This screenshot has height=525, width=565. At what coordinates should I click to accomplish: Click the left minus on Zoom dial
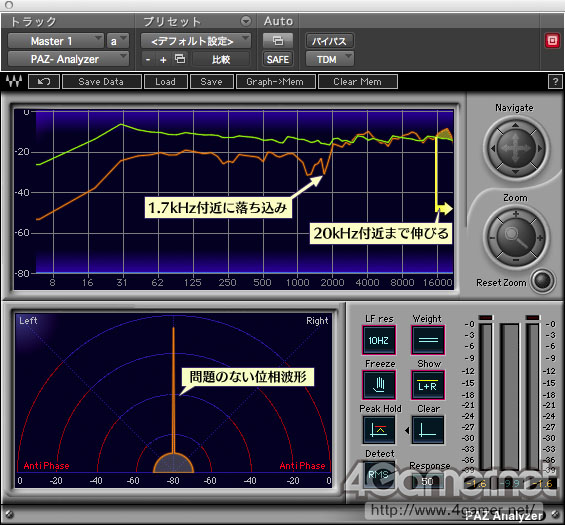point(492,238)
